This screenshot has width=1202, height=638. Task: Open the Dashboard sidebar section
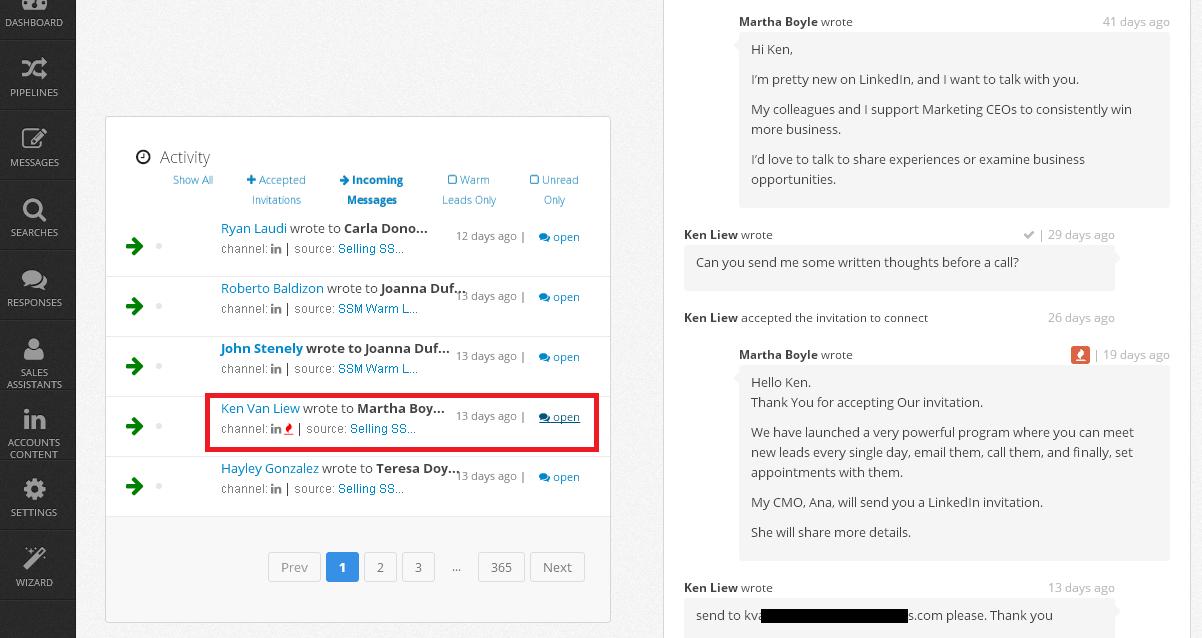(34, 15)
